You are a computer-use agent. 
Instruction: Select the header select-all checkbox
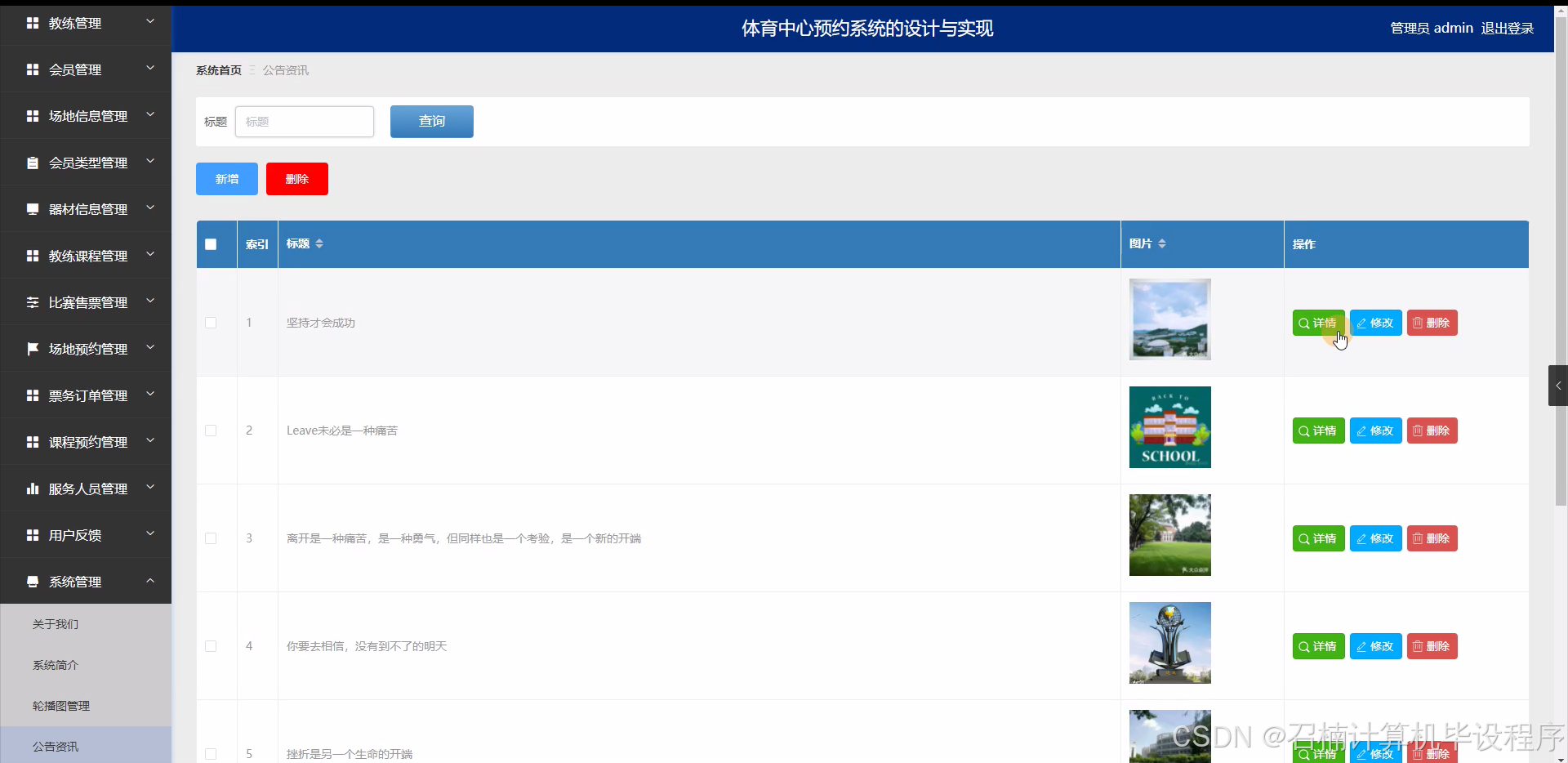211,244
